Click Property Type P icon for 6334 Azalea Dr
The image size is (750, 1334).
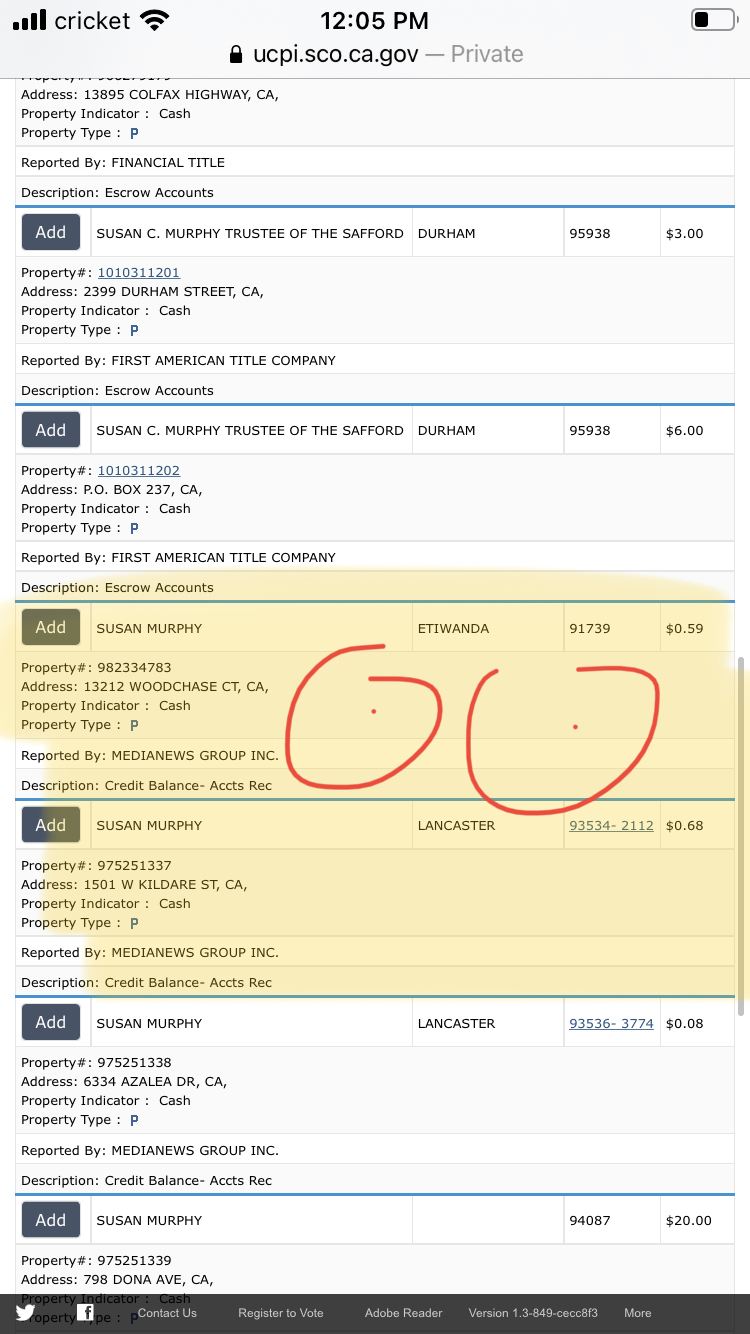point(134,1120)
